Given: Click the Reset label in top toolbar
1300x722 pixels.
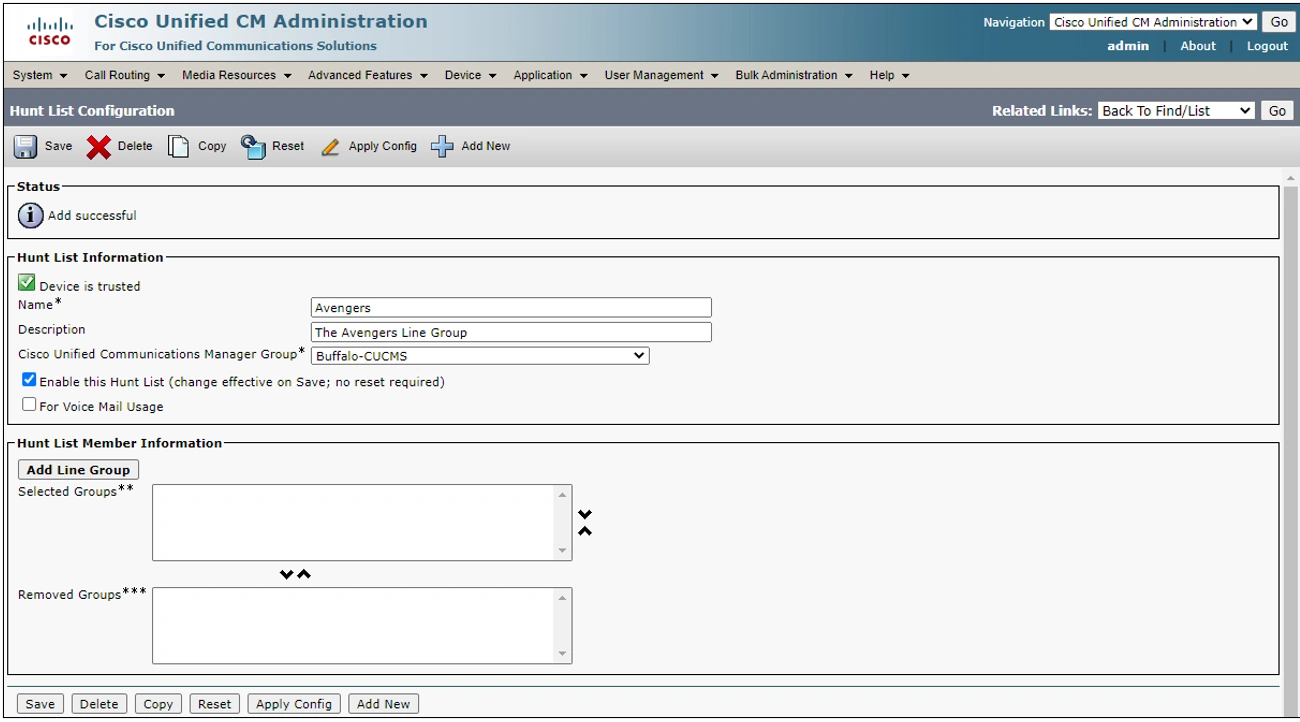Looking at the screenshot, I should [288, 146].
